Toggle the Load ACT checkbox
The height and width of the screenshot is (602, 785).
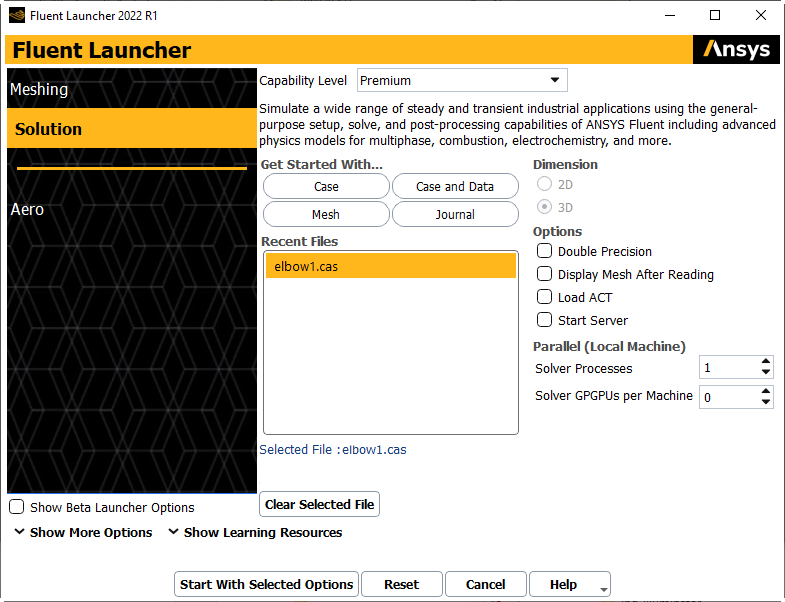pyautogui.click(x=545, y=297)
